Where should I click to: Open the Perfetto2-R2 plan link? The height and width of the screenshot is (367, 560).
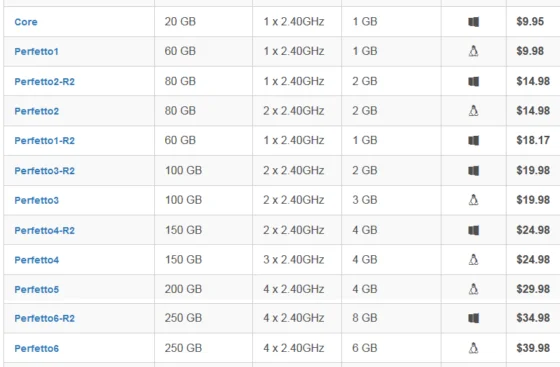[45, 81]
